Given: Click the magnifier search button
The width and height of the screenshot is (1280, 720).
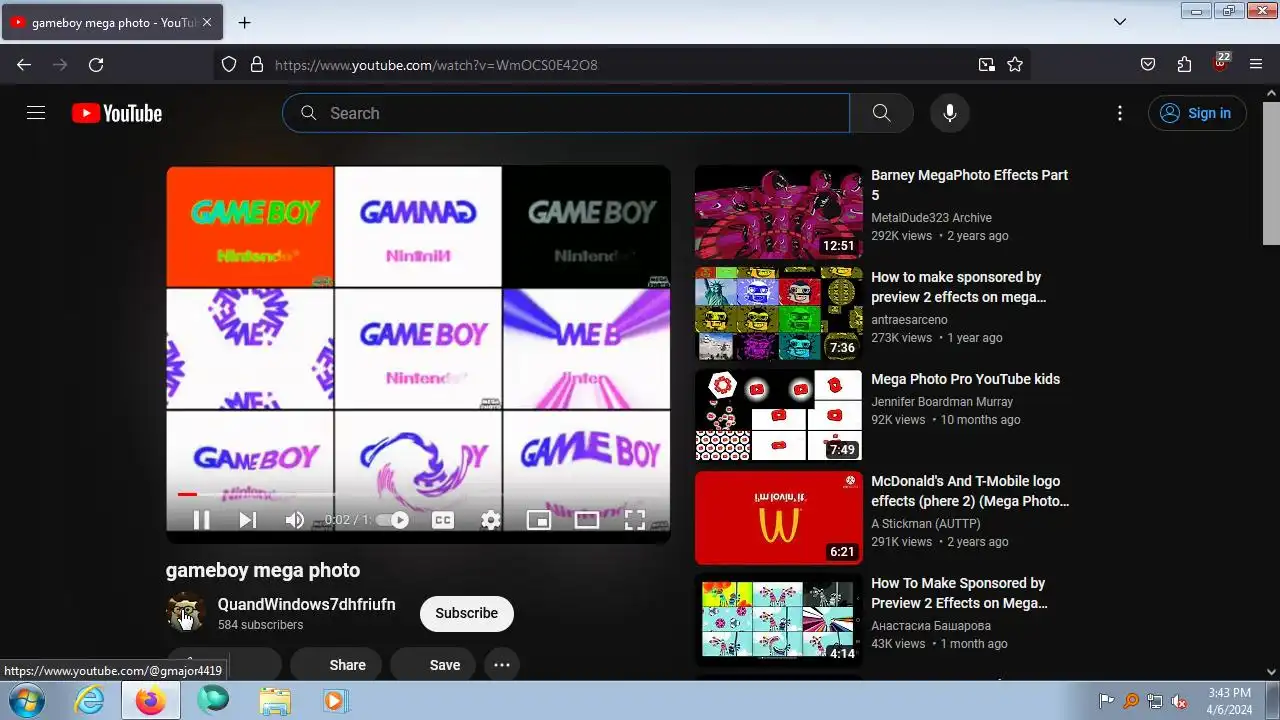Looking at the screenshot, I should tap(881, 113).
